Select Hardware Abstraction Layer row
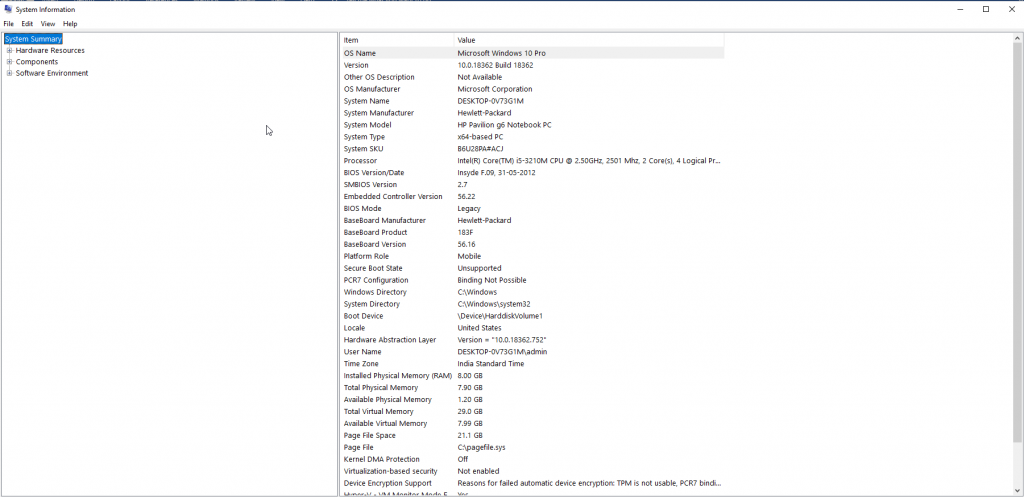Viewport: 1024px width, 497px height. 532,340
